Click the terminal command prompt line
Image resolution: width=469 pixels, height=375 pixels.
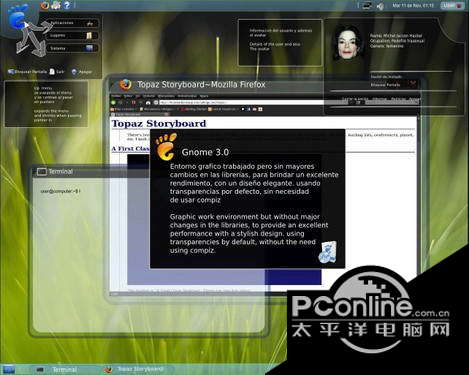coord(60,191)
